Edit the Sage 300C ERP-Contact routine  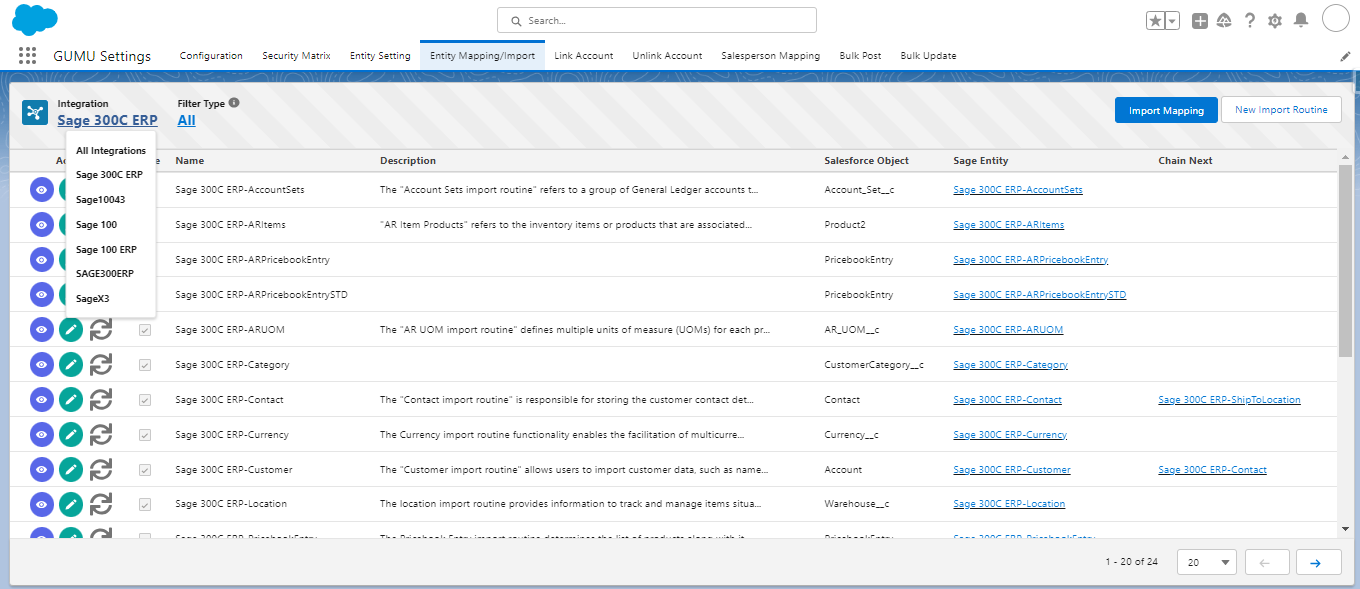coord(70,400)
